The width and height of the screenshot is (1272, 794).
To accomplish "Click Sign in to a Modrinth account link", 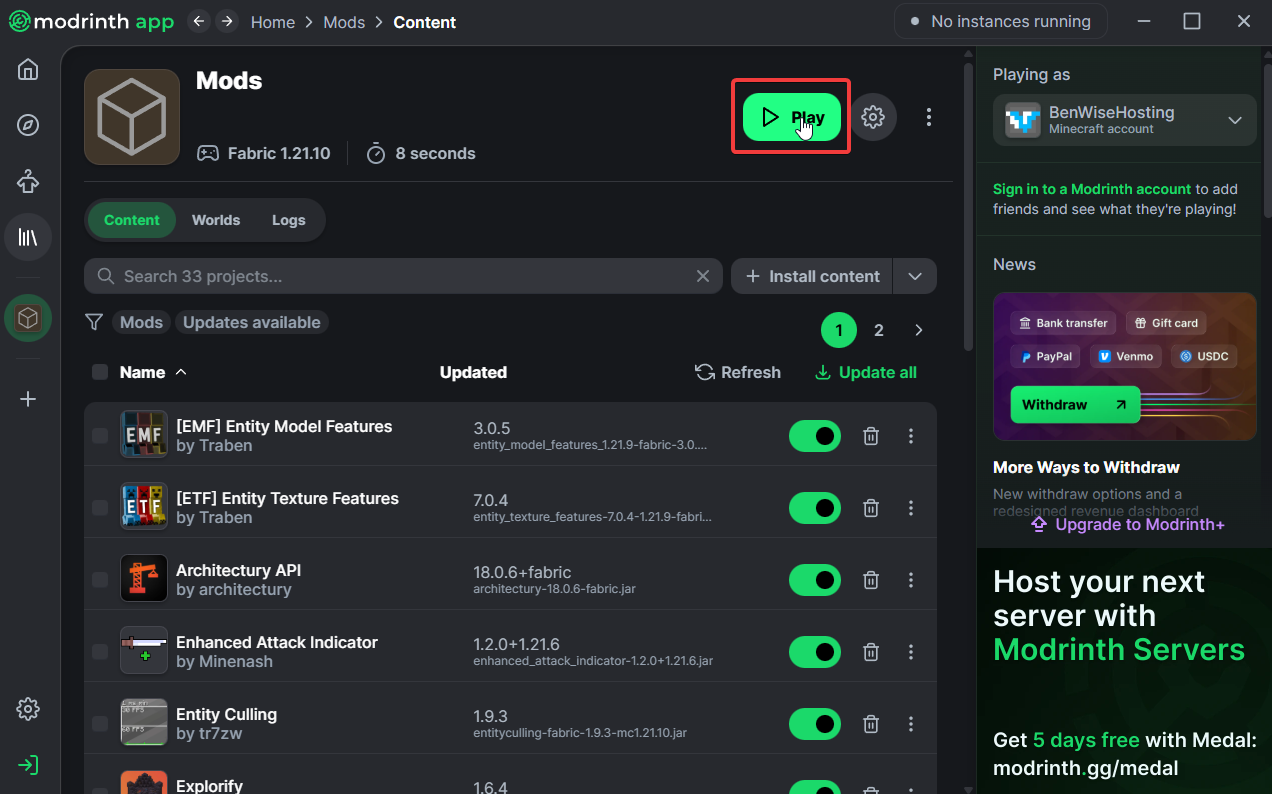I will pos(1092,189).
